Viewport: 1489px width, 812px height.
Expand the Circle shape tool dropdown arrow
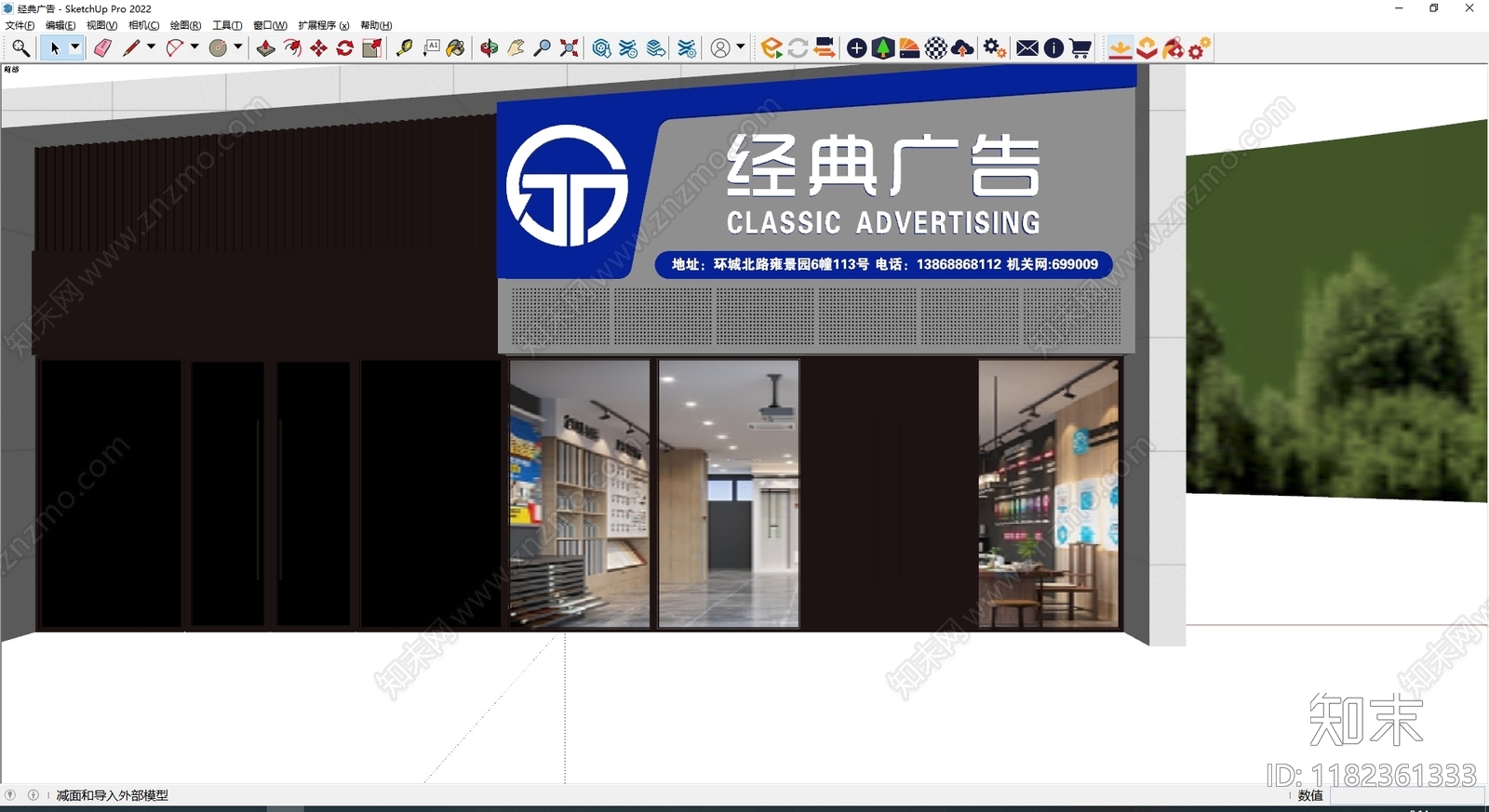(x=238, y=47)
